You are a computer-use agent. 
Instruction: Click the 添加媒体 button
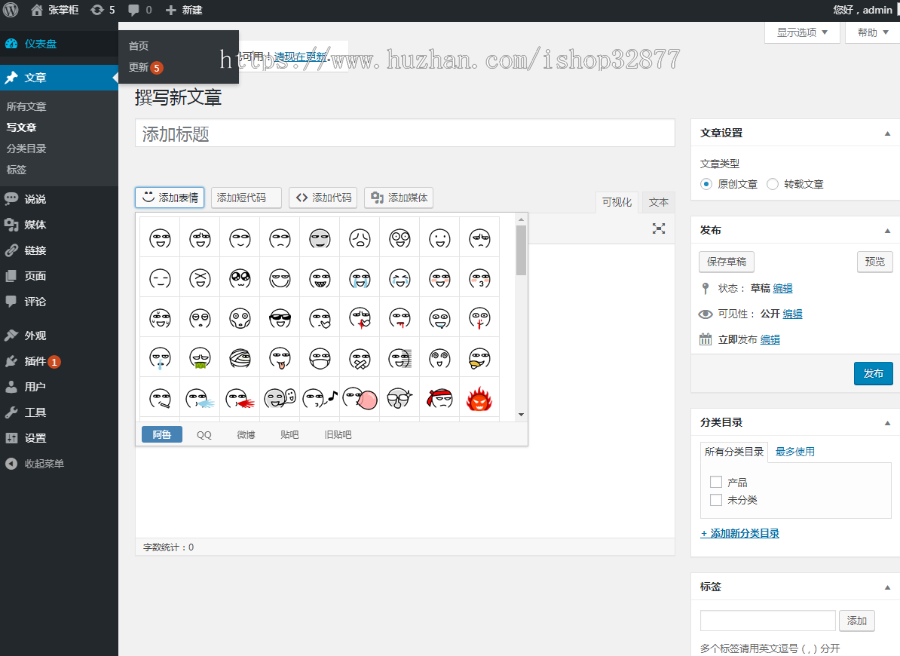tap(399, 197)
